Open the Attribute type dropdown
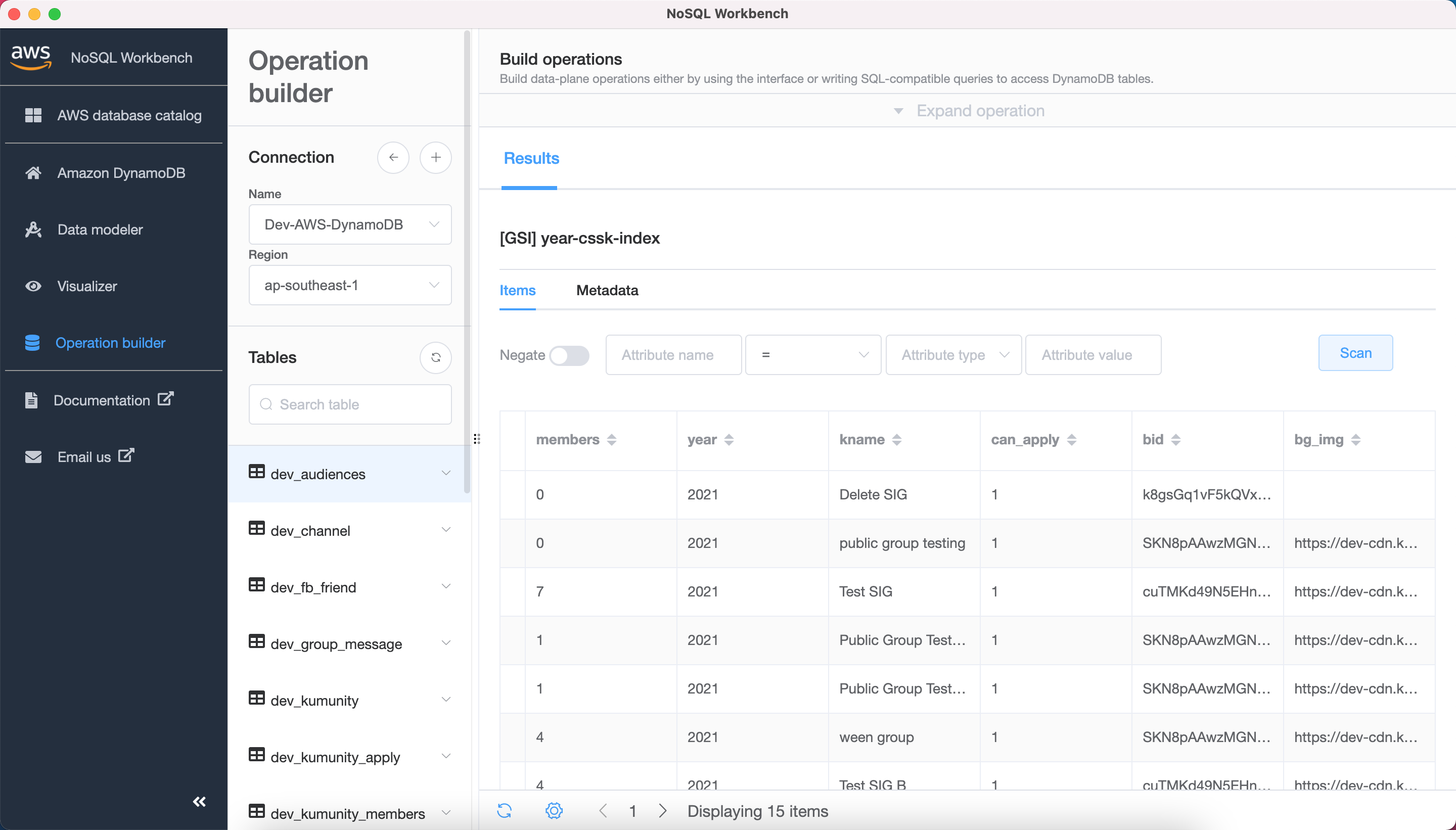The image size is (1456, 830). (953, 354)
